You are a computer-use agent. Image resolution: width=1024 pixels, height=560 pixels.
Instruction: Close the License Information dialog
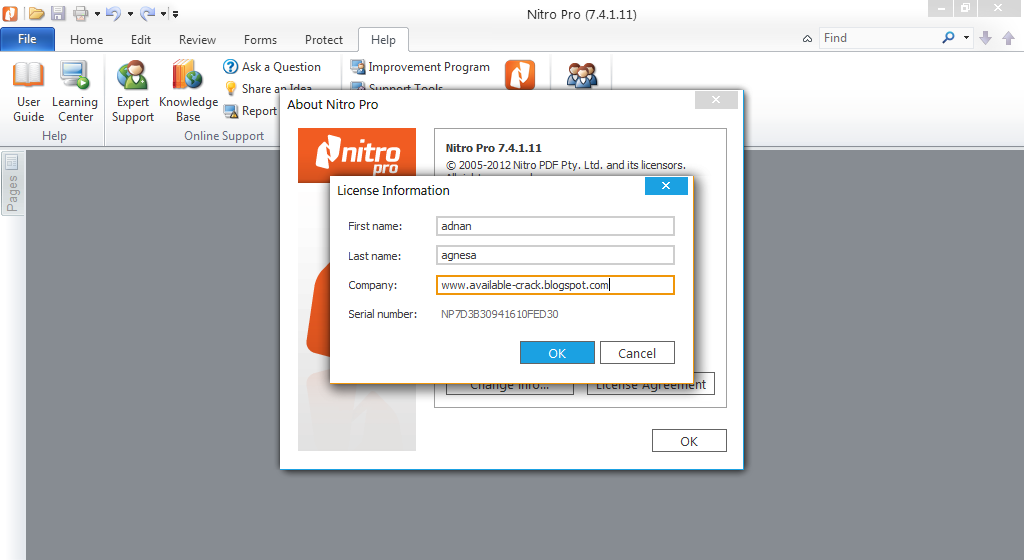click(x=666, y=186)
